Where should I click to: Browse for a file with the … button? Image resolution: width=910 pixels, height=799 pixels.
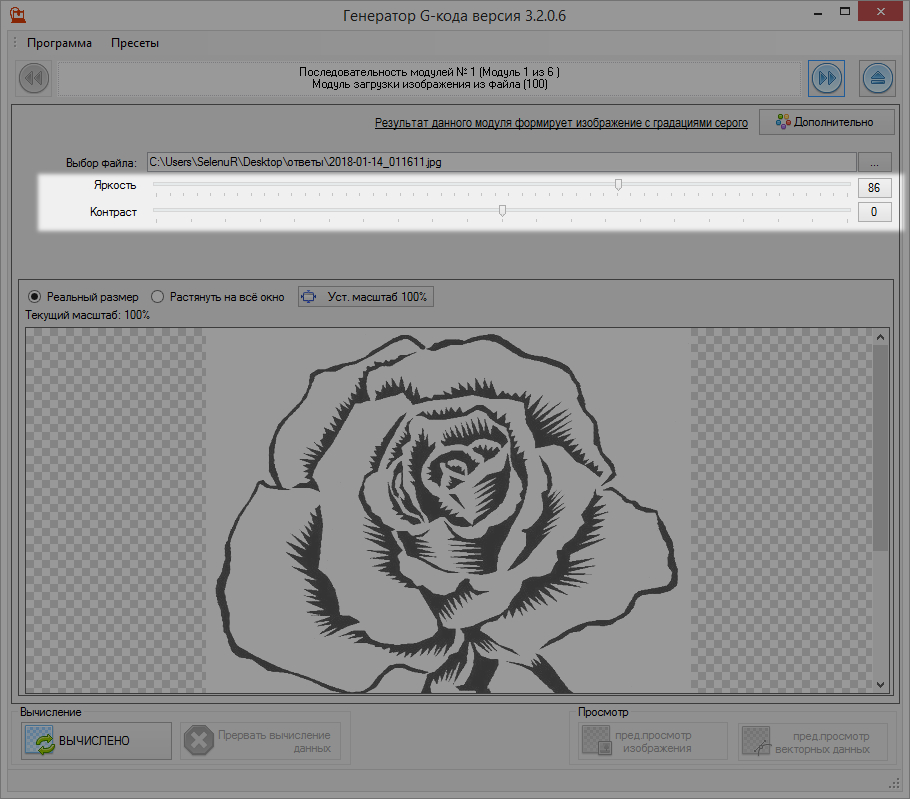point(875,162)
